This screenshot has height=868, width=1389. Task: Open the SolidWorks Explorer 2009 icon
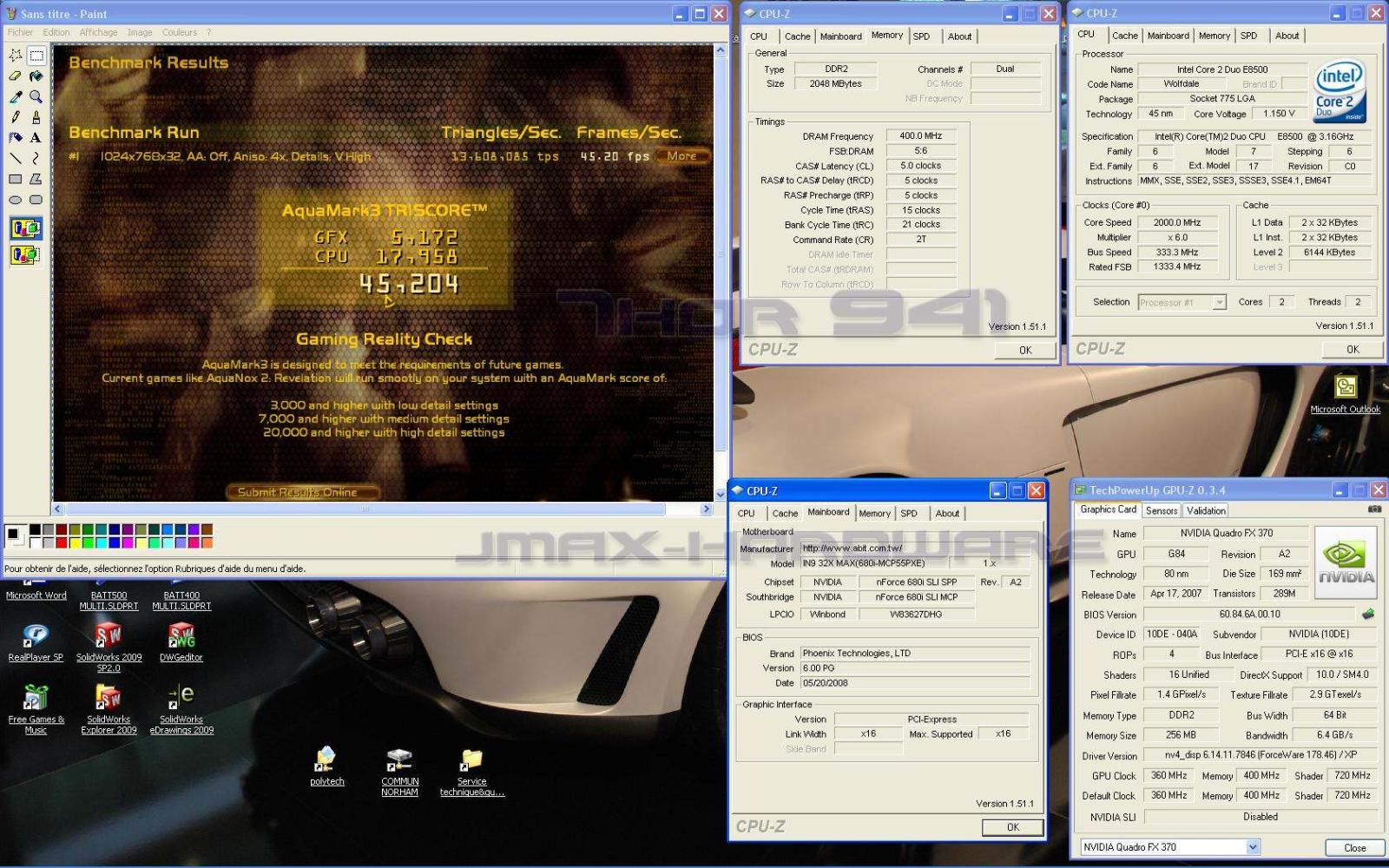tap(109, 709)
